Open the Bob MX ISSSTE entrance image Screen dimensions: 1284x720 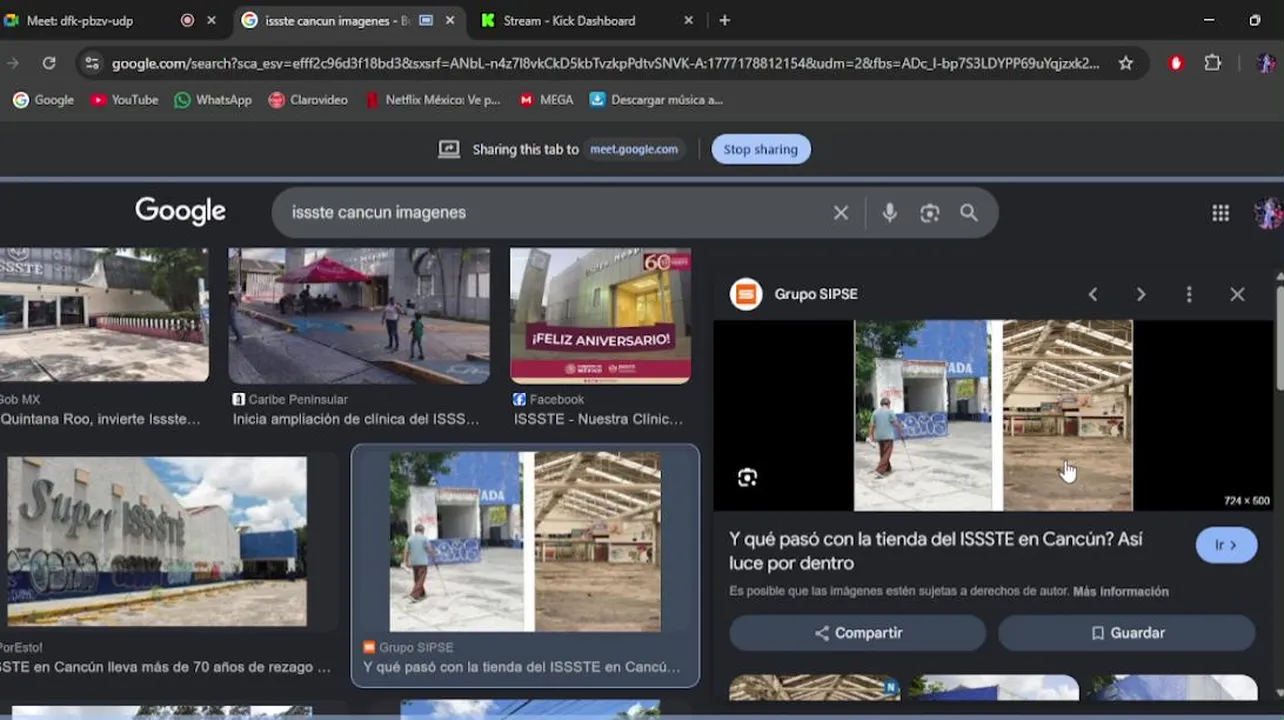click(x=104, y=316)
